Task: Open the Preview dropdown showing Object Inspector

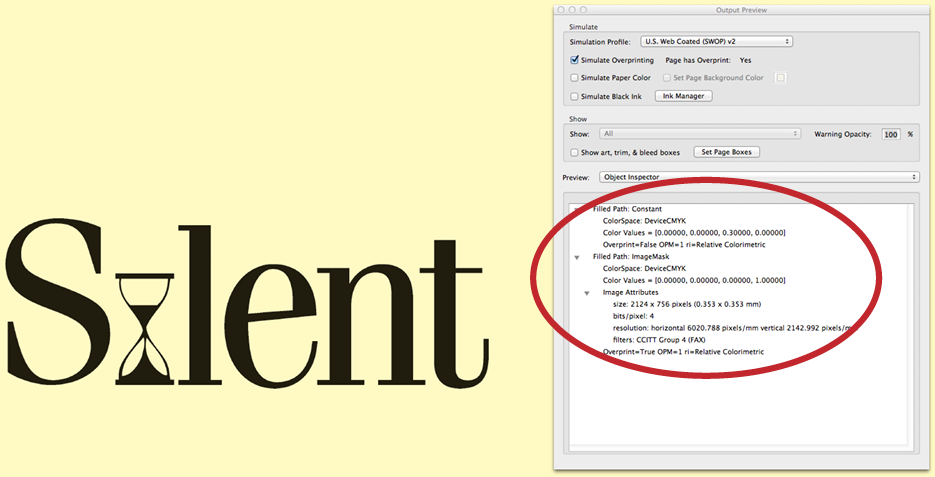Action: pos(759,177)
